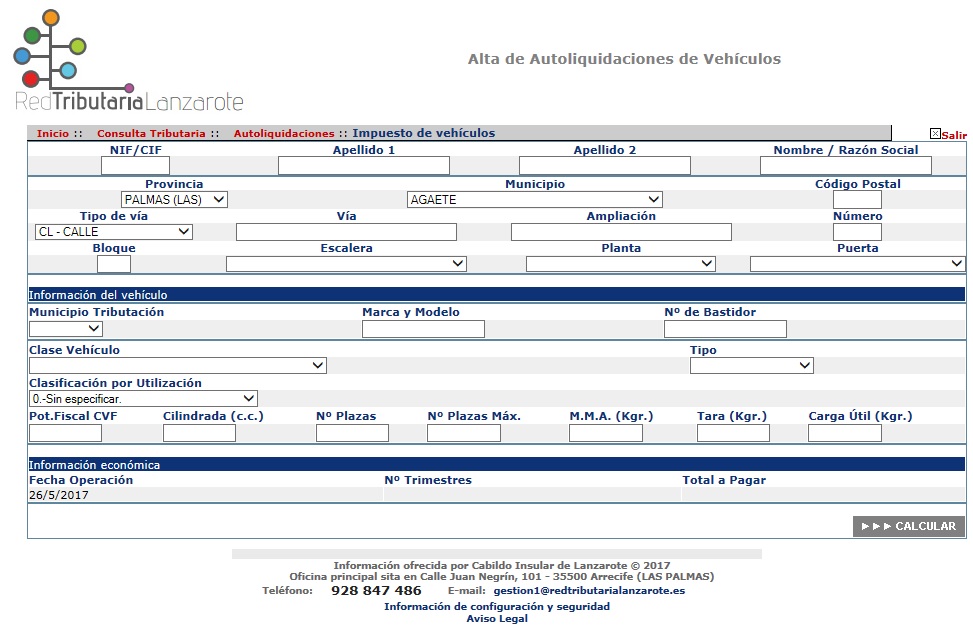Open the Clase Vehículo dropdown
The width and height of the screenshot is (973, 627).
[x=177, y=366]
